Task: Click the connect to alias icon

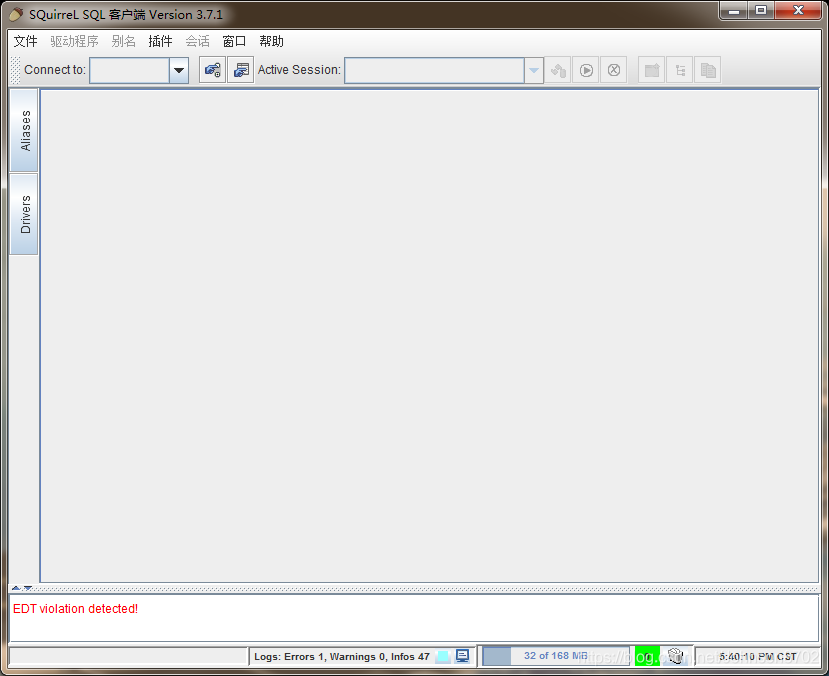Action: coord(213,70)
